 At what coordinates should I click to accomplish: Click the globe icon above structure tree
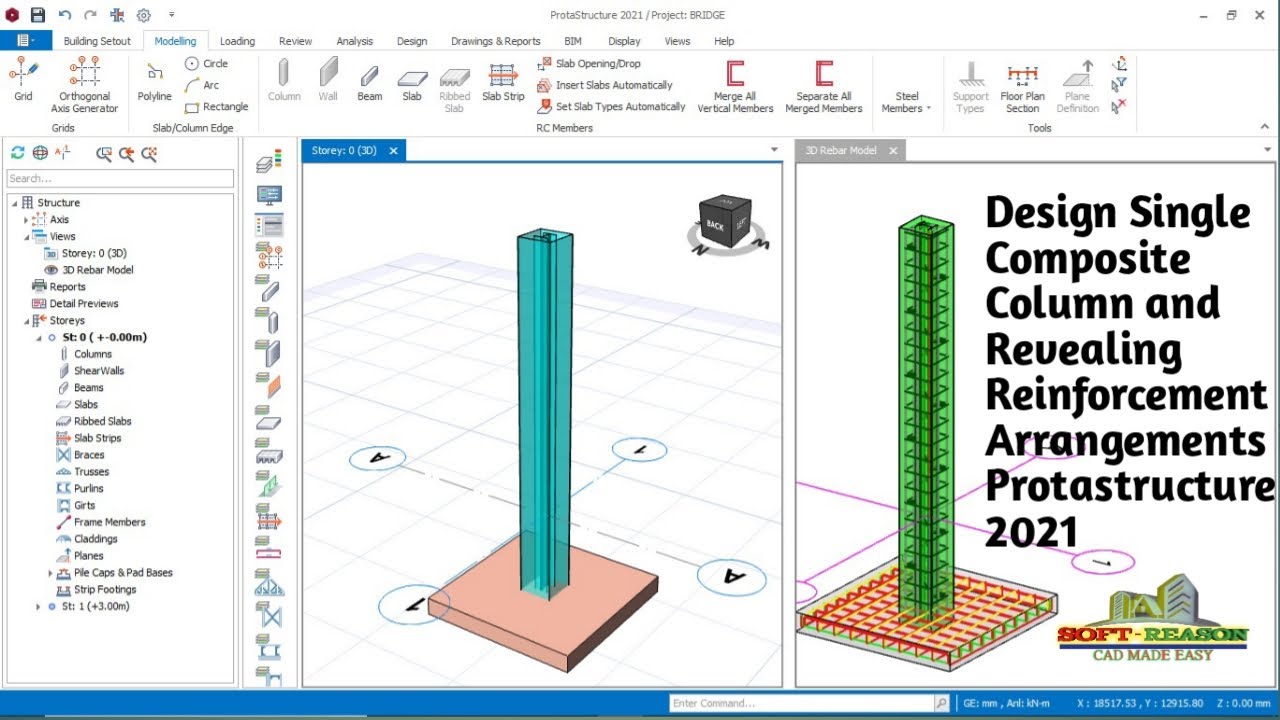[x=40, y=153]
